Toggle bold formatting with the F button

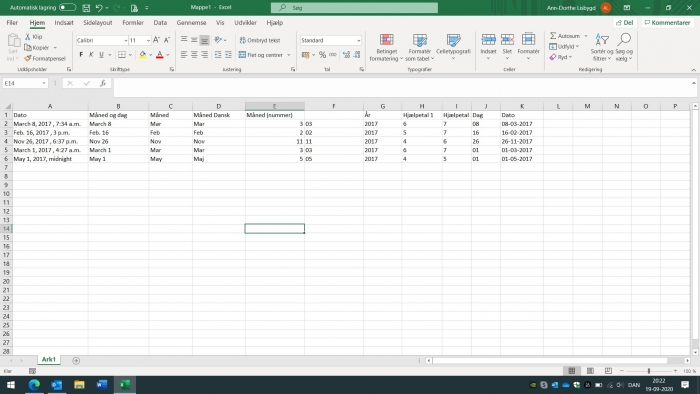[81, 55]
